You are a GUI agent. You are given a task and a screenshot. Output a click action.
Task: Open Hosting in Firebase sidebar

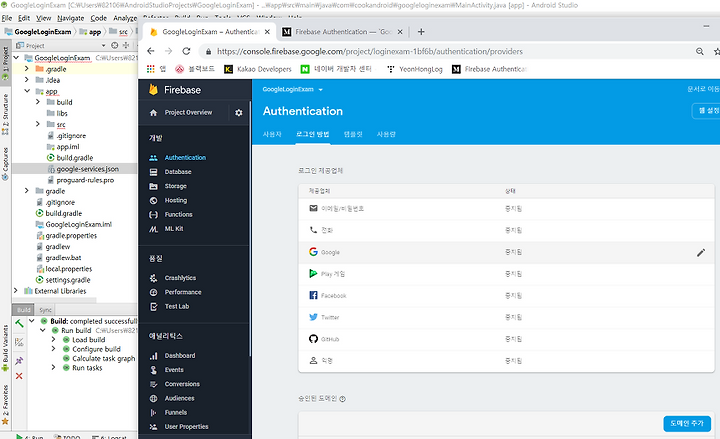pyautogui.click(x=175, y=200)
